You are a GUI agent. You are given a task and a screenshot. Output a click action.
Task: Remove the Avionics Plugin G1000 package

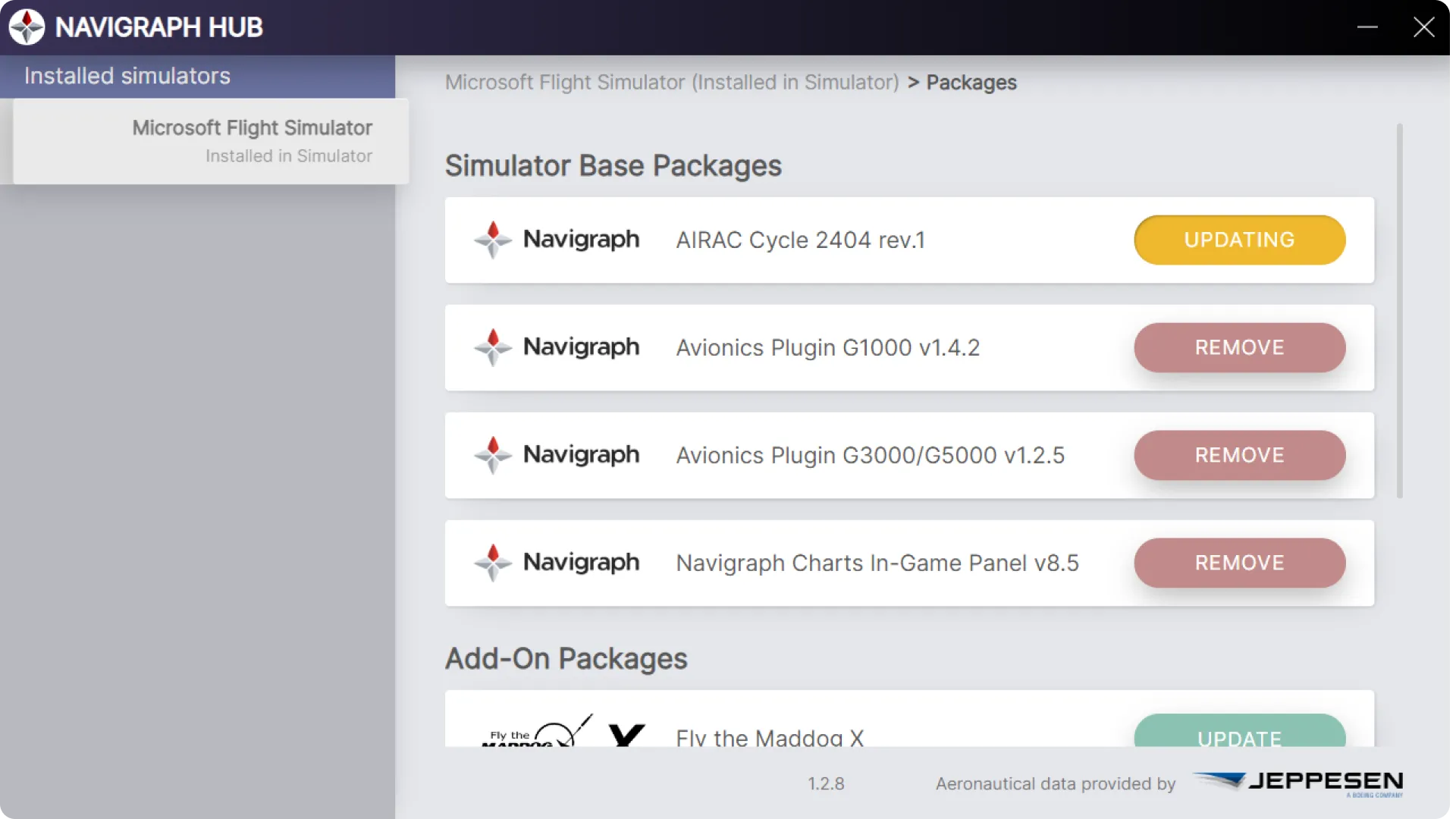coord(1239,347)
